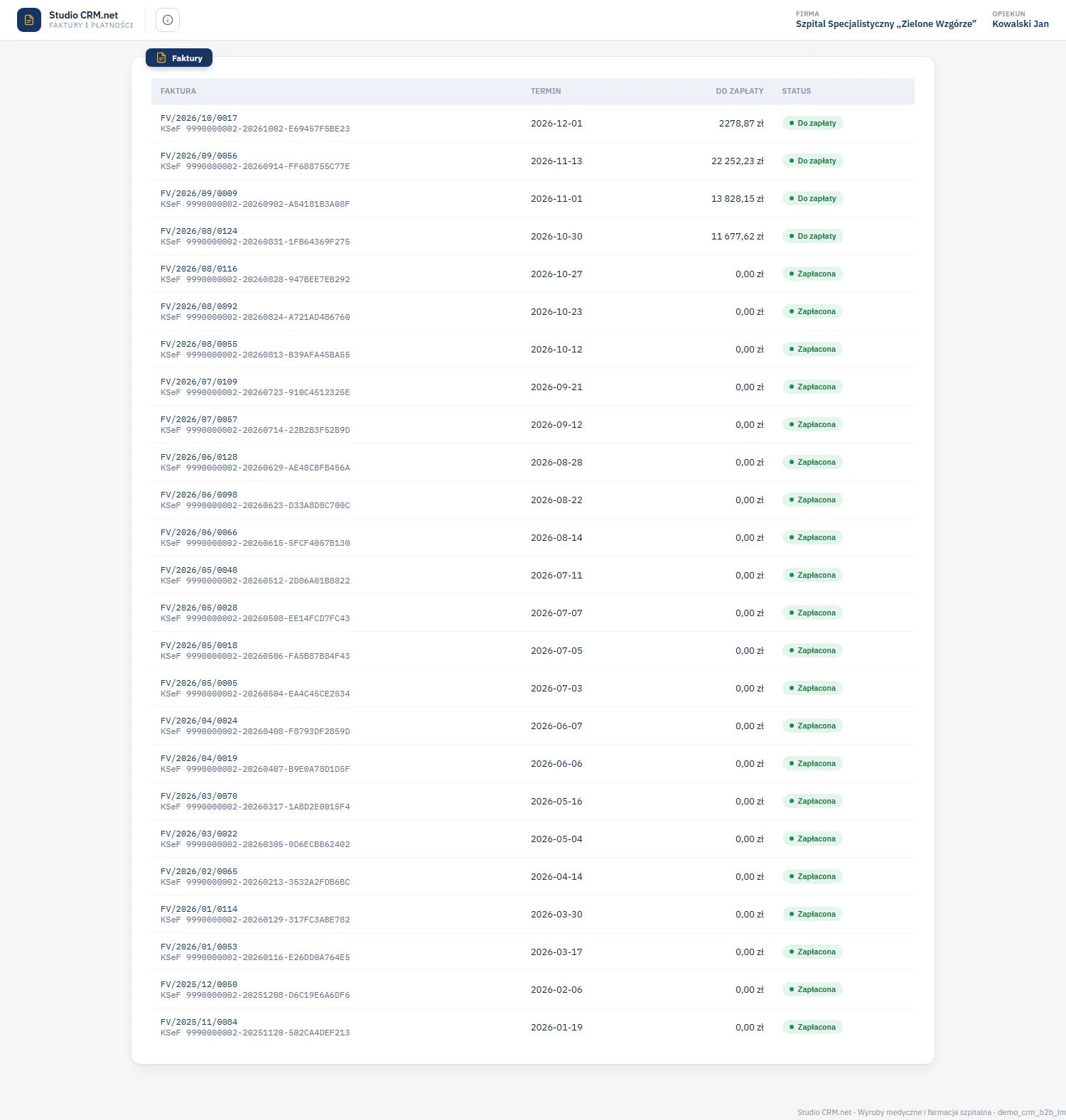Image resolution: width=1066 pixels, height=1120 pixels.
Task: Open invoice FV/2026/05/0040
Action: pos(199,570)
